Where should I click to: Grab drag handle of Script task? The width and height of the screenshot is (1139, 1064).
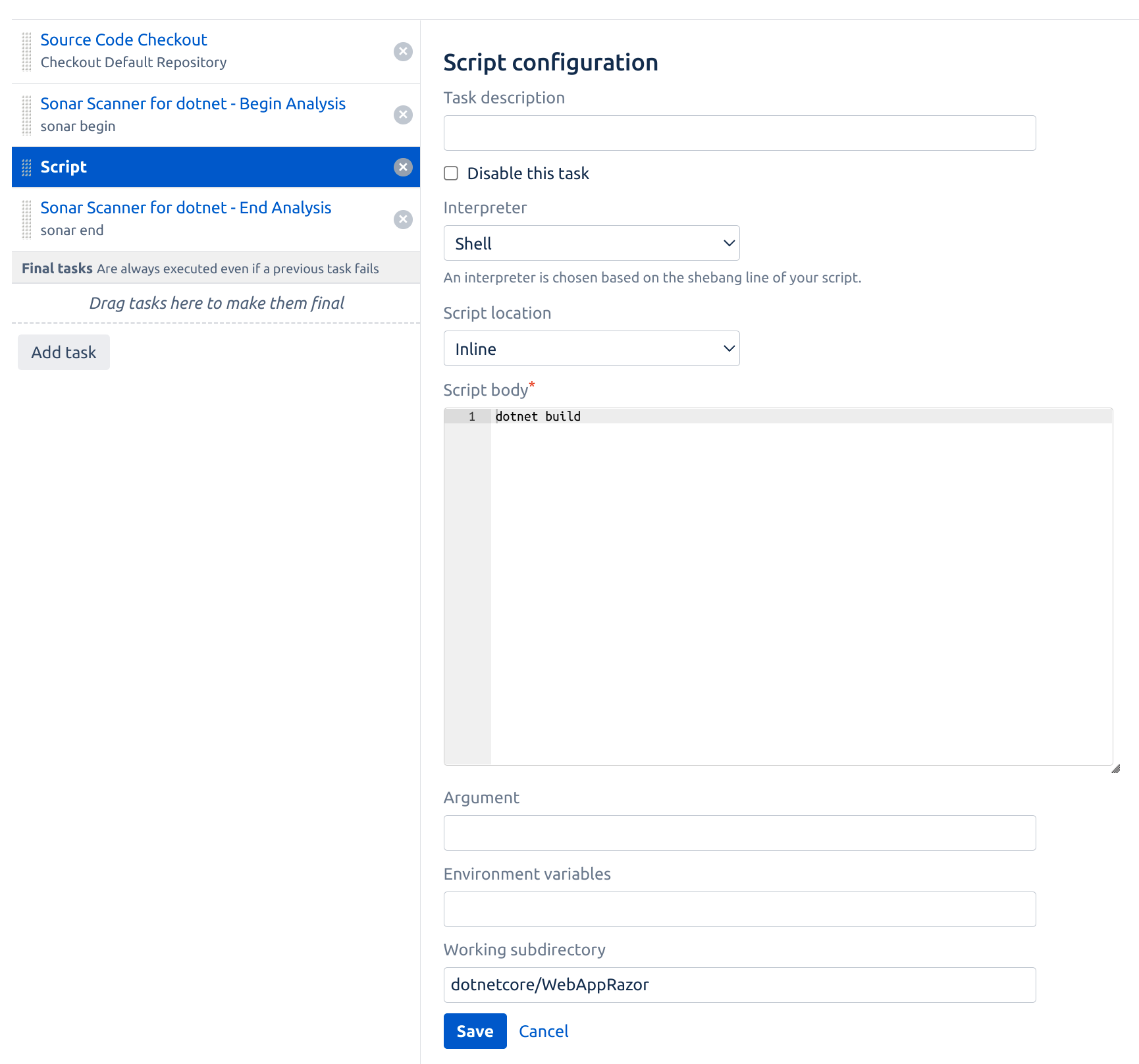tap(26, 168)
